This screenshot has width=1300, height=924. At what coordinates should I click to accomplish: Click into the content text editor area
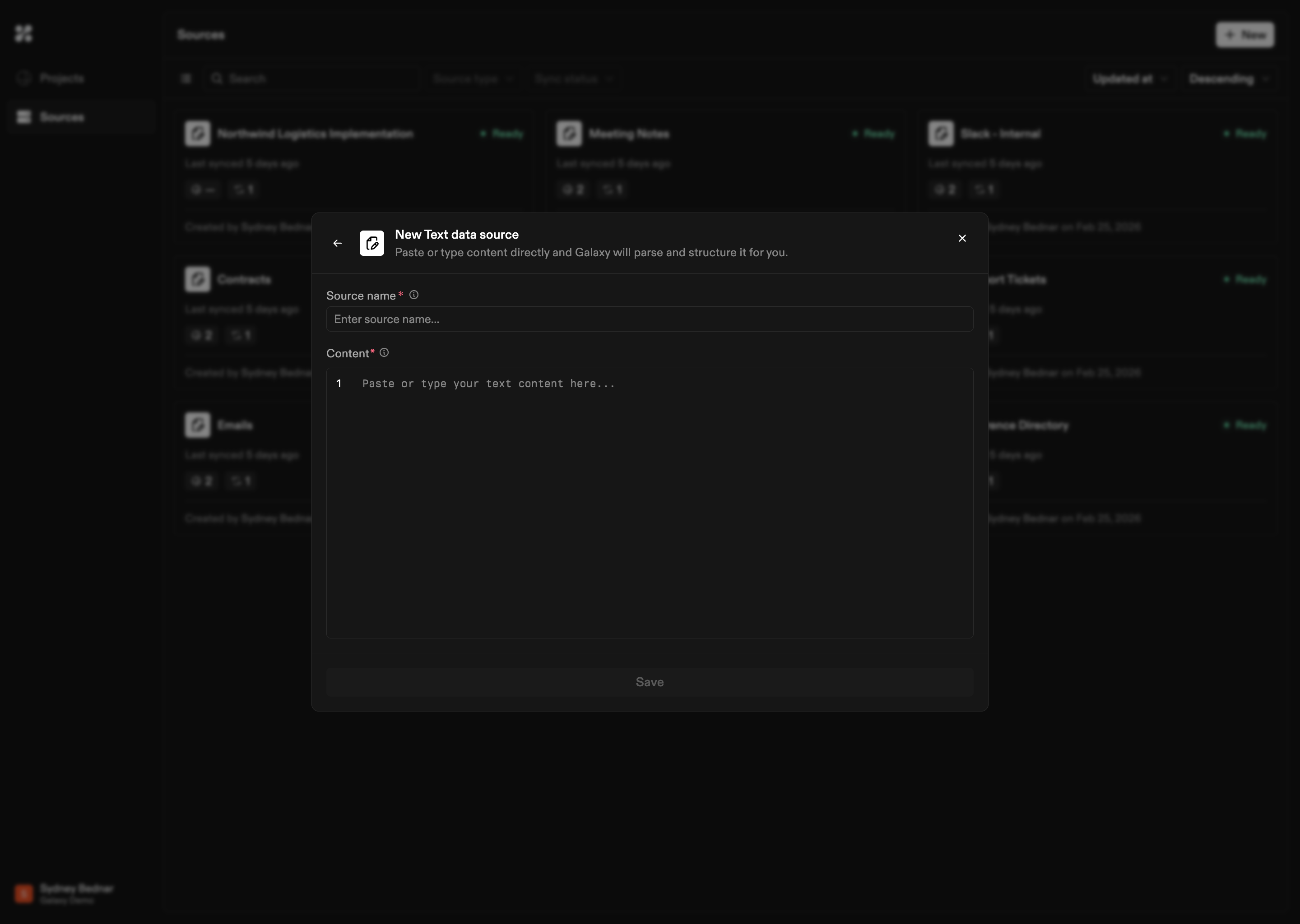[649, 501]
